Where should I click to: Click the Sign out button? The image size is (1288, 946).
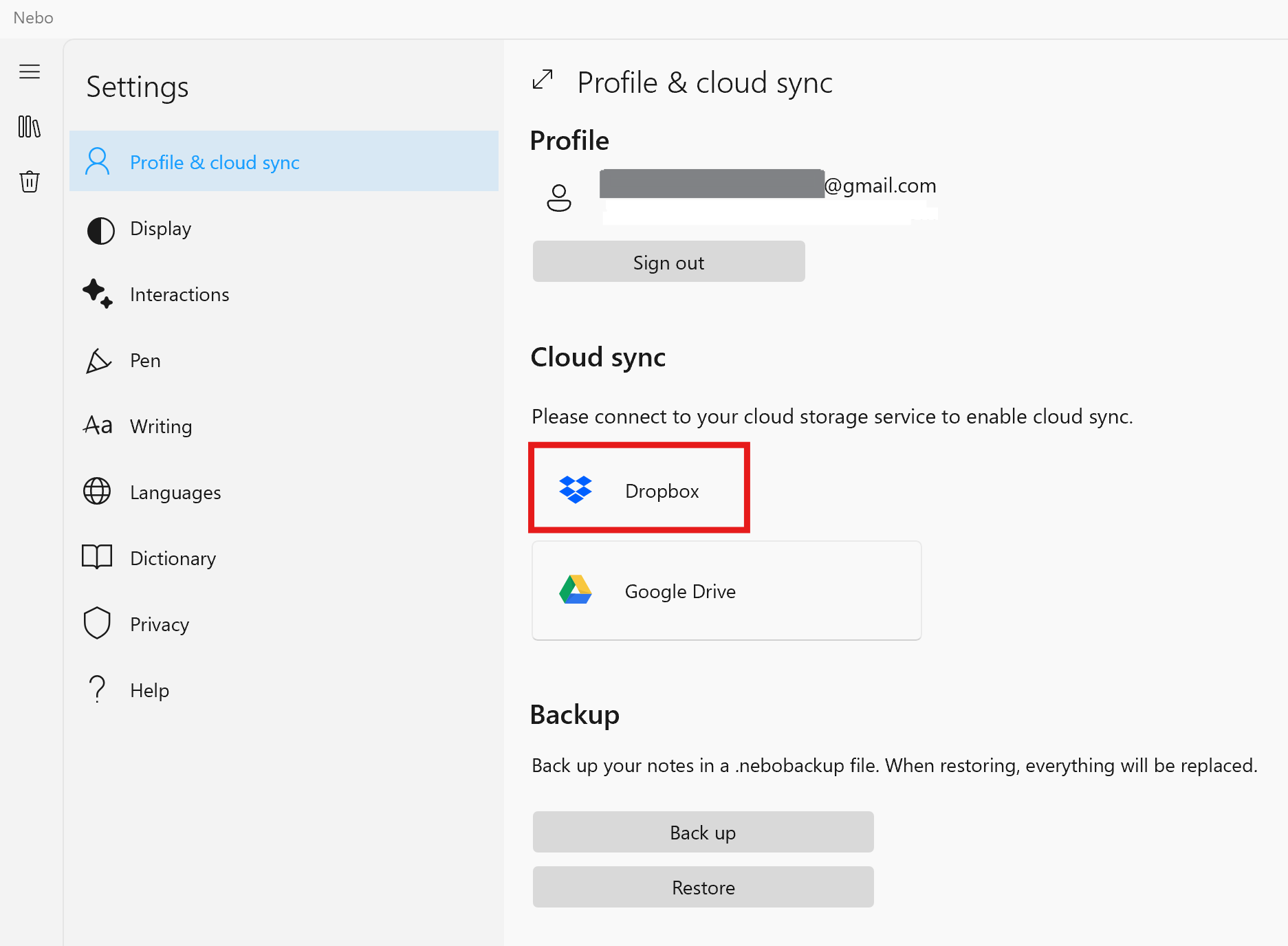coord(668,261)
